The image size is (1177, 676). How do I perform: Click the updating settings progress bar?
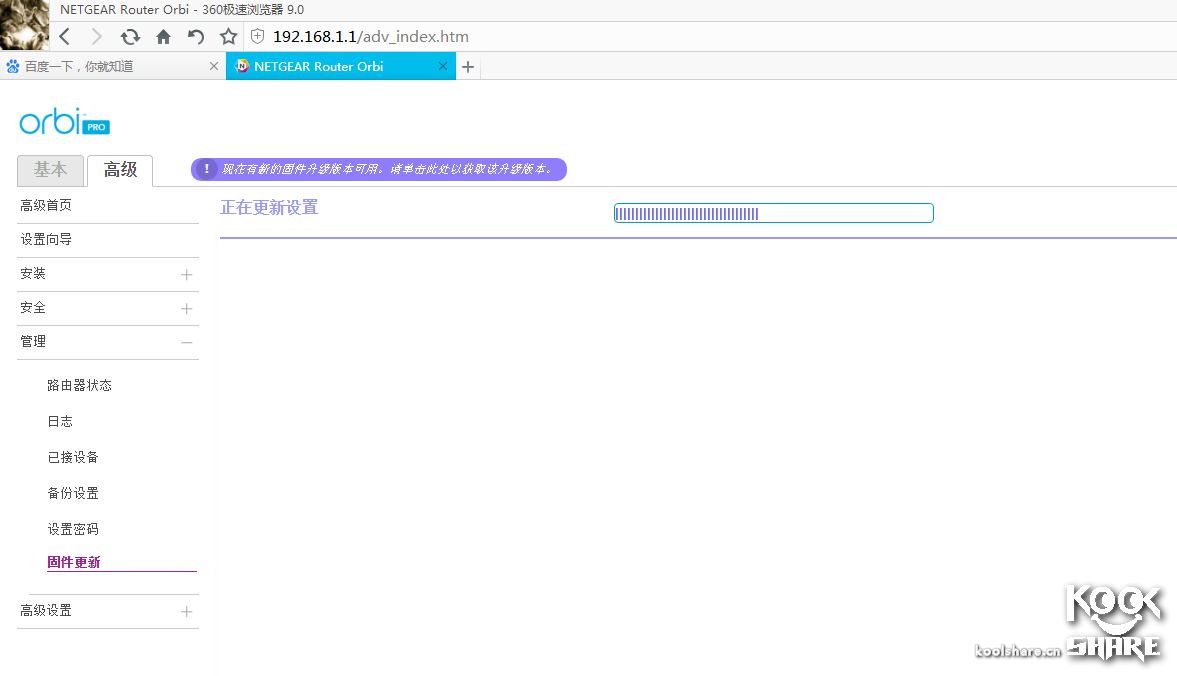click(x=774, y=213)
